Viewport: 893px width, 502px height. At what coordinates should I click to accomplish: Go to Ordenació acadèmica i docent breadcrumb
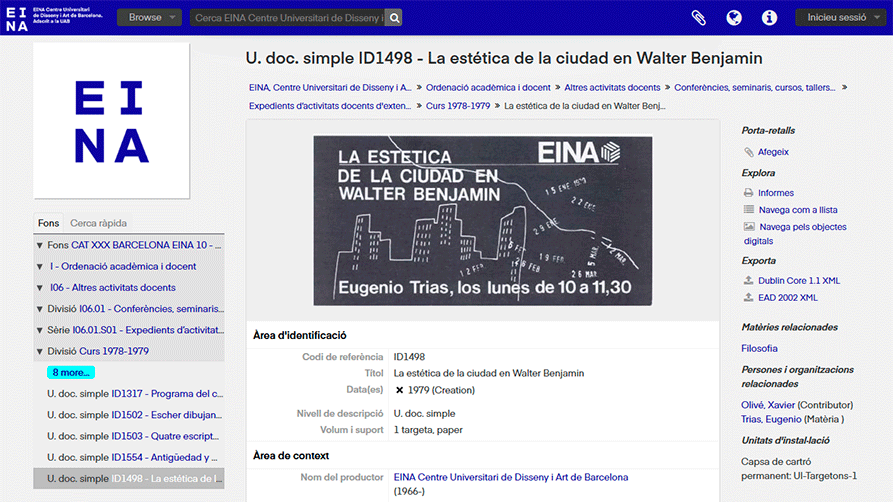[488, 88]
